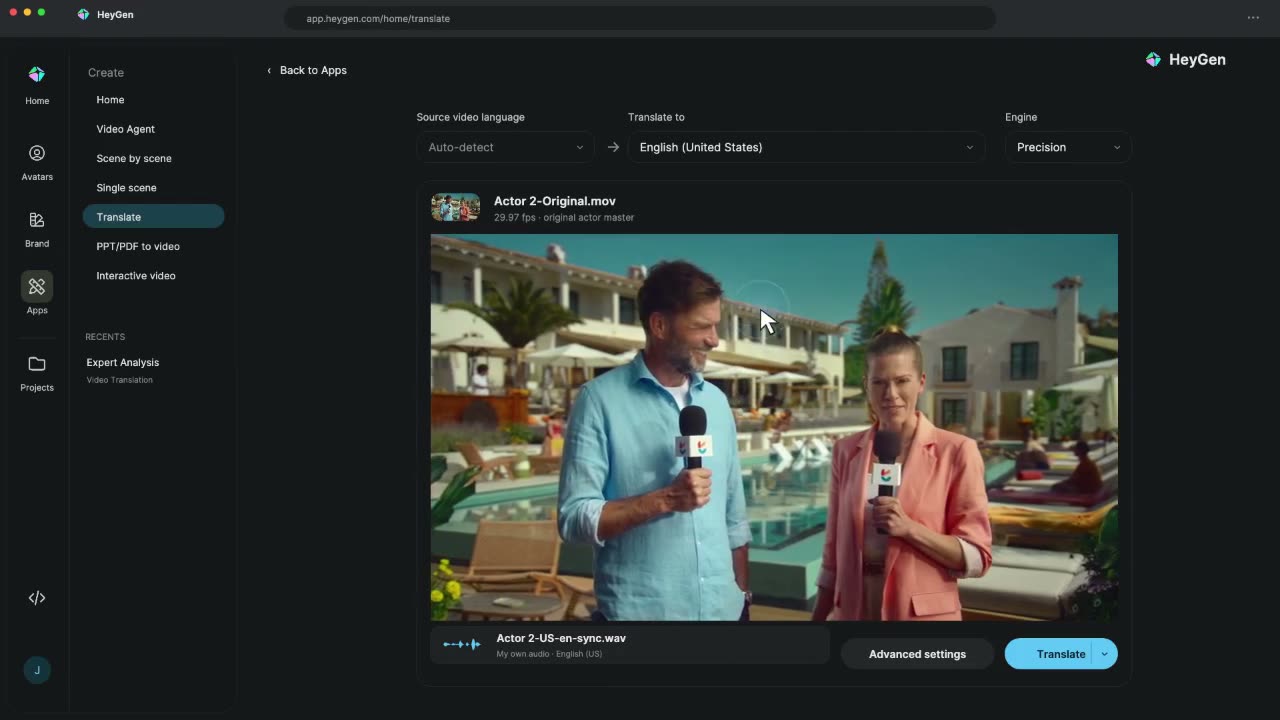Click the Create heading in the sidebar

coord(106,73)
